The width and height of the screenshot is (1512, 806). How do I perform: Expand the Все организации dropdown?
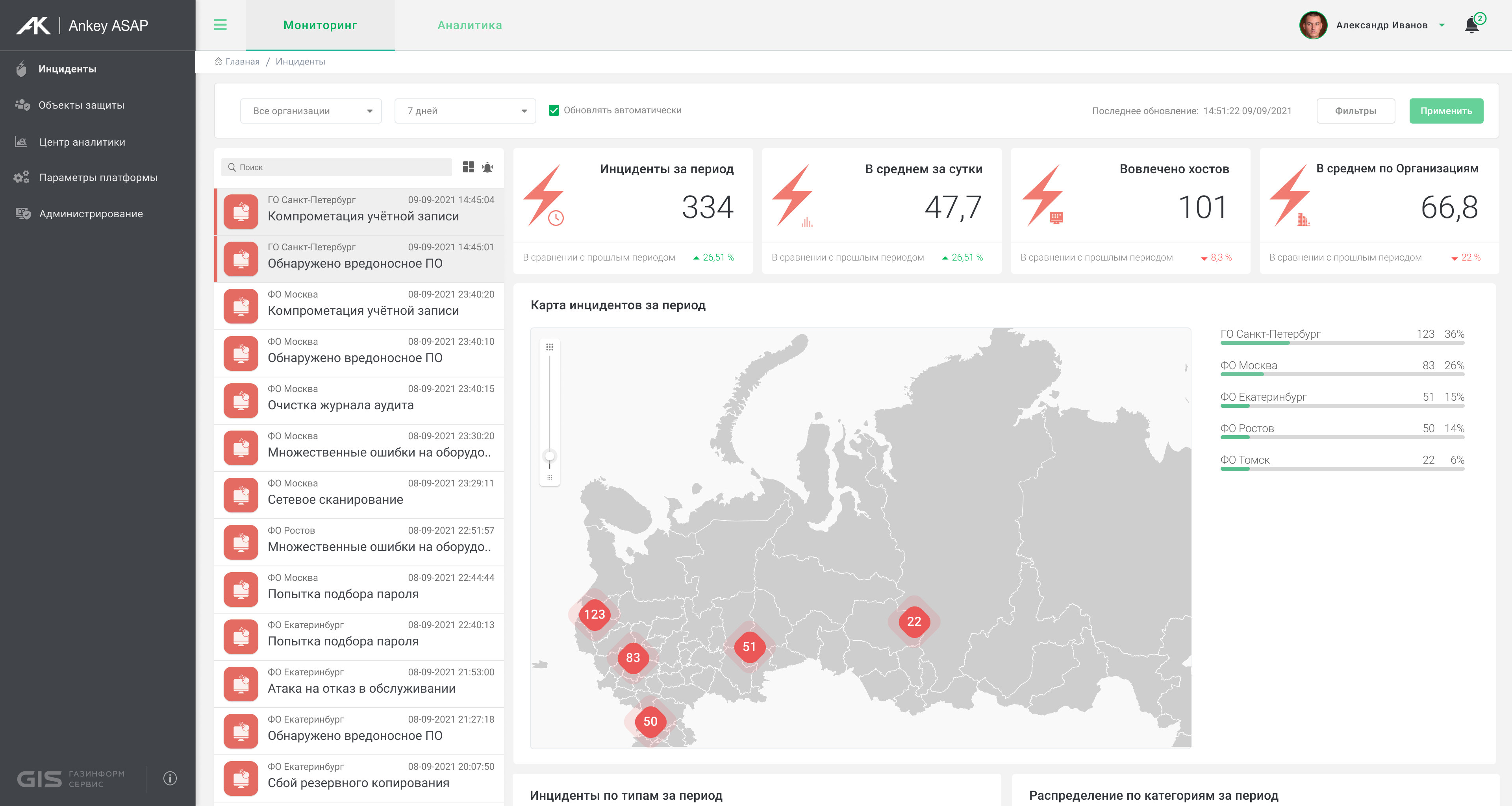[x=311, y=111]
